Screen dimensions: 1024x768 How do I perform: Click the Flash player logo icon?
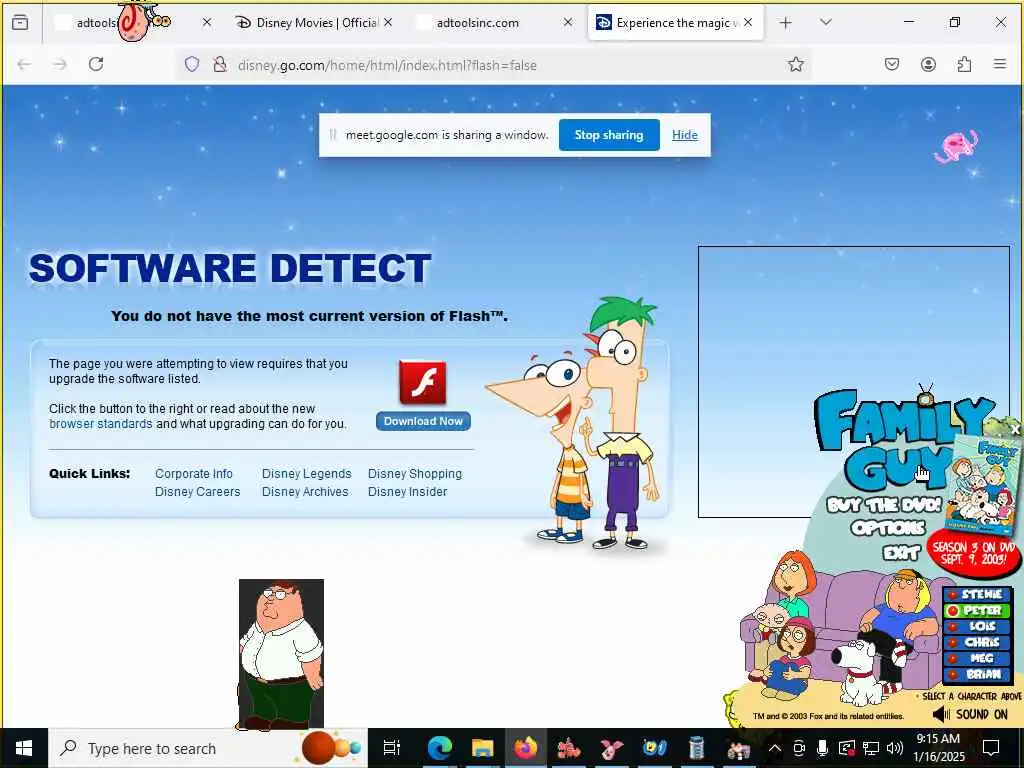click(x=423, y=383)
